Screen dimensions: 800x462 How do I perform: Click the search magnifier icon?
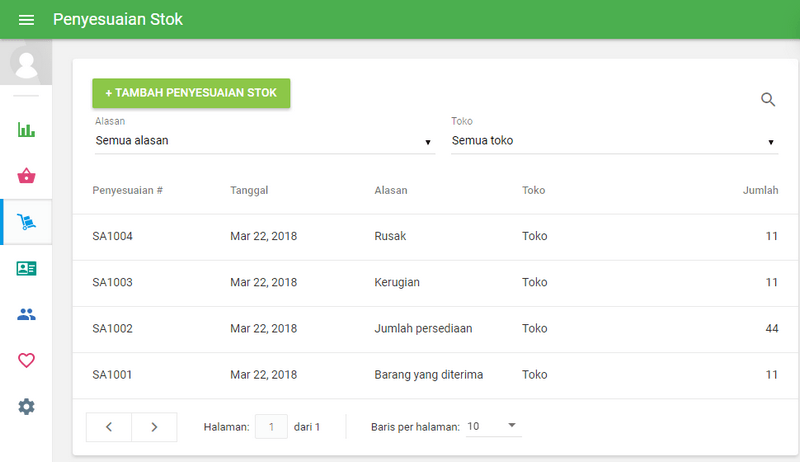pyautogui.click(x=768, y=99)
